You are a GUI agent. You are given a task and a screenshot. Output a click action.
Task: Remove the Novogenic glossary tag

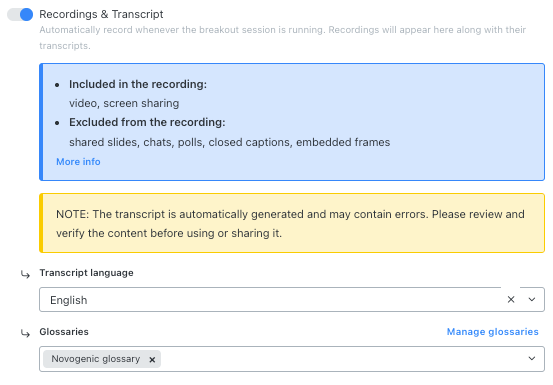[x=152, y=360]
